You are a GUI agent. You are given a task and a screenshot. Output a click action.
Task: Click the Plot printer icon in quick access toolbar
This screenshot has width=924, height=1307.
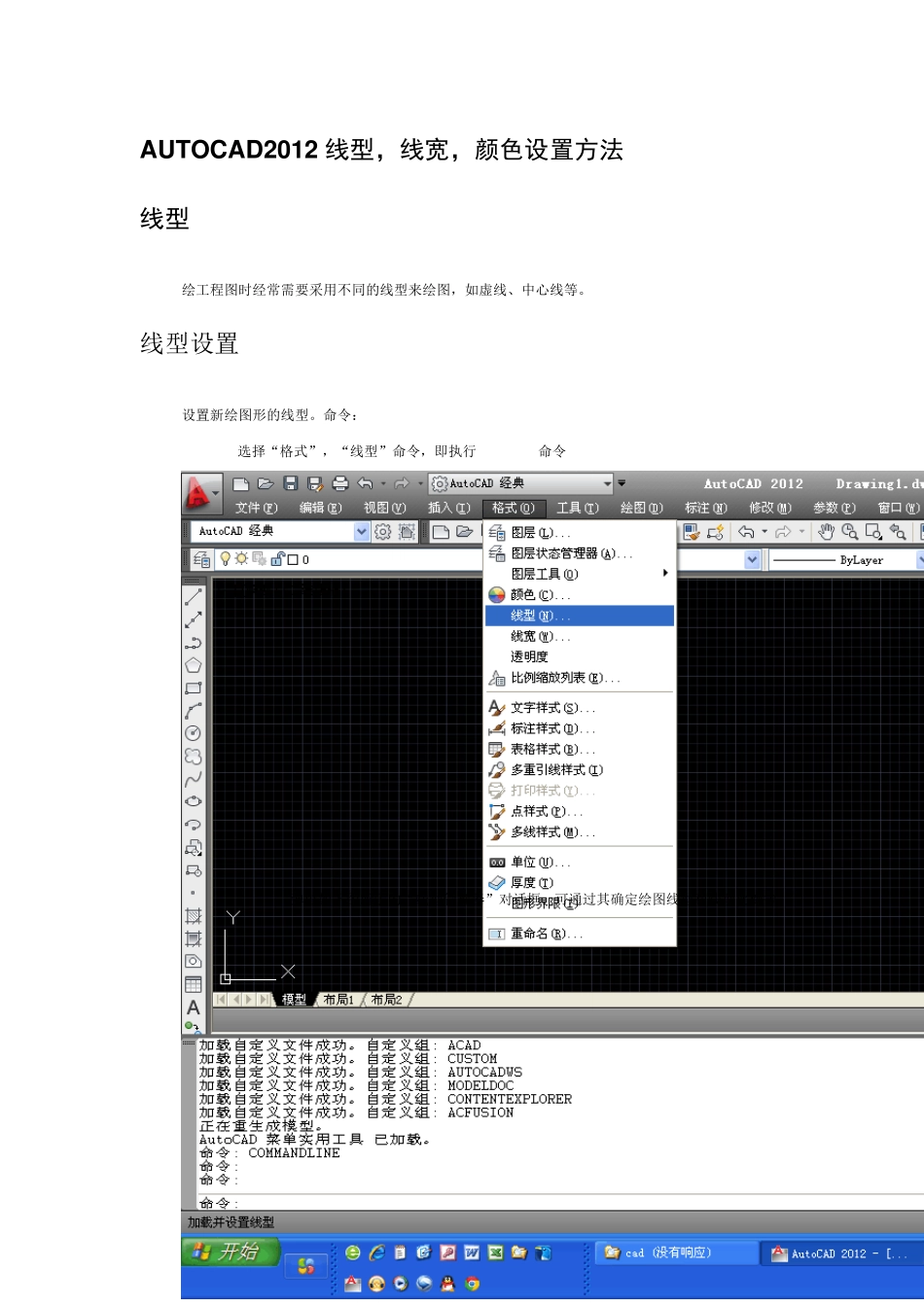point(339,483)
